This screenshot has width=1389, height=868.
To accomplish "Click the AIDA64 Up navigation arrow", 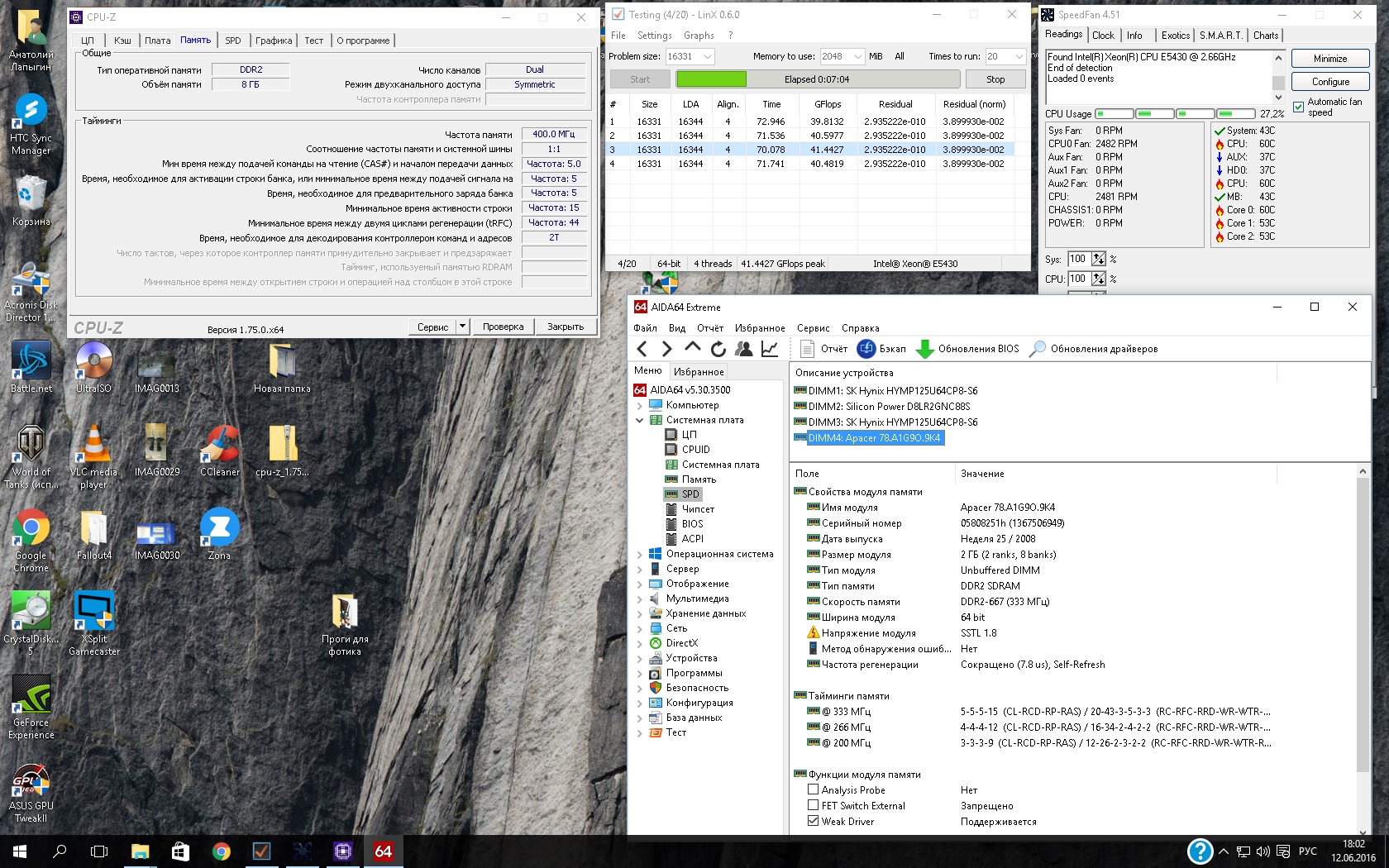I will click(x=693, y=349).
